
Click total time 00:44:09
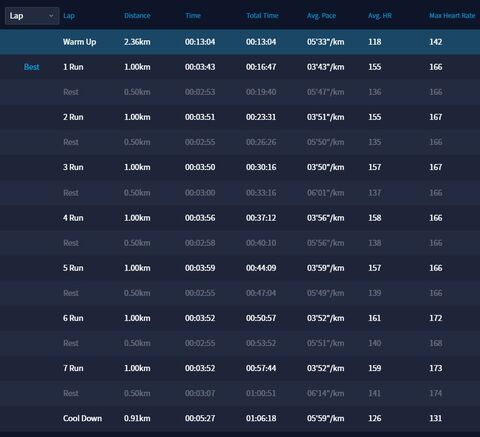(261, 268)
